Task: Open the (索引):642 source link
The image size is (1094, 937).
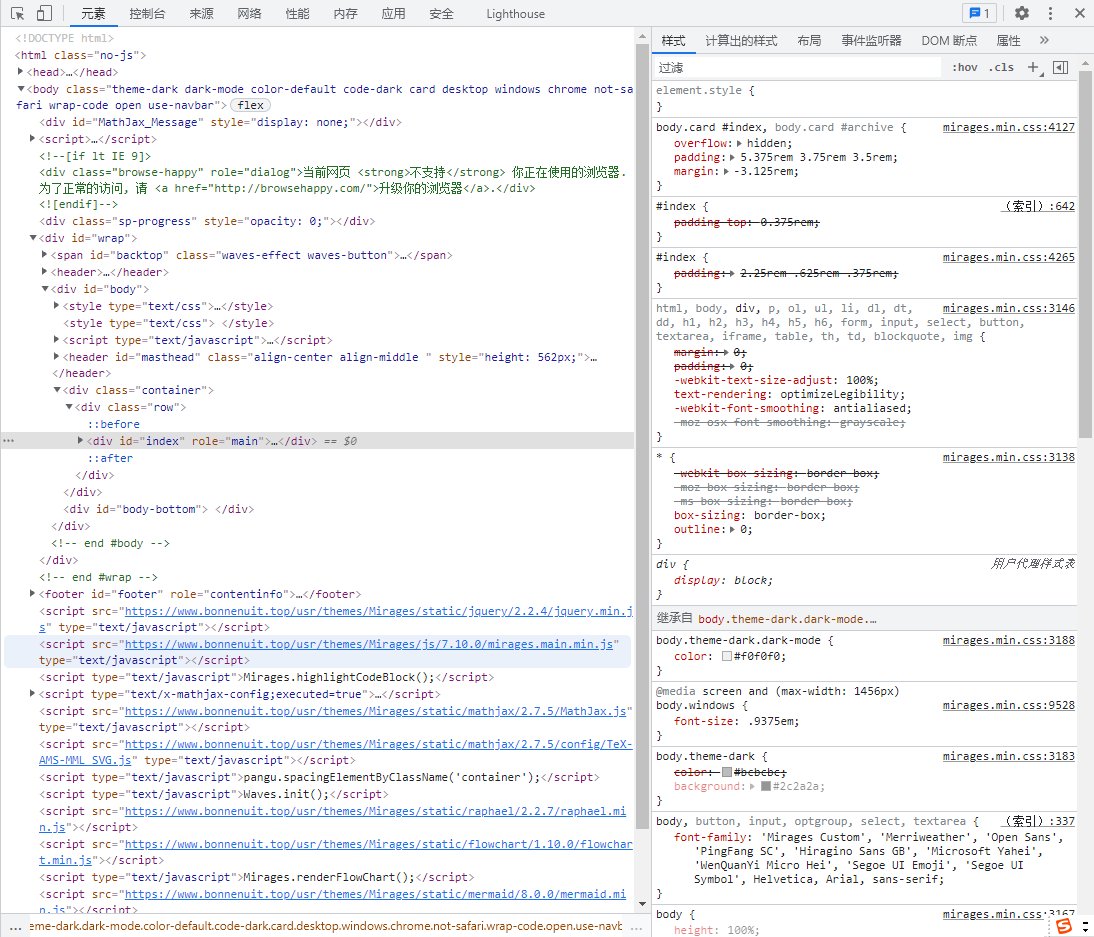Action: coord(1038,207)
